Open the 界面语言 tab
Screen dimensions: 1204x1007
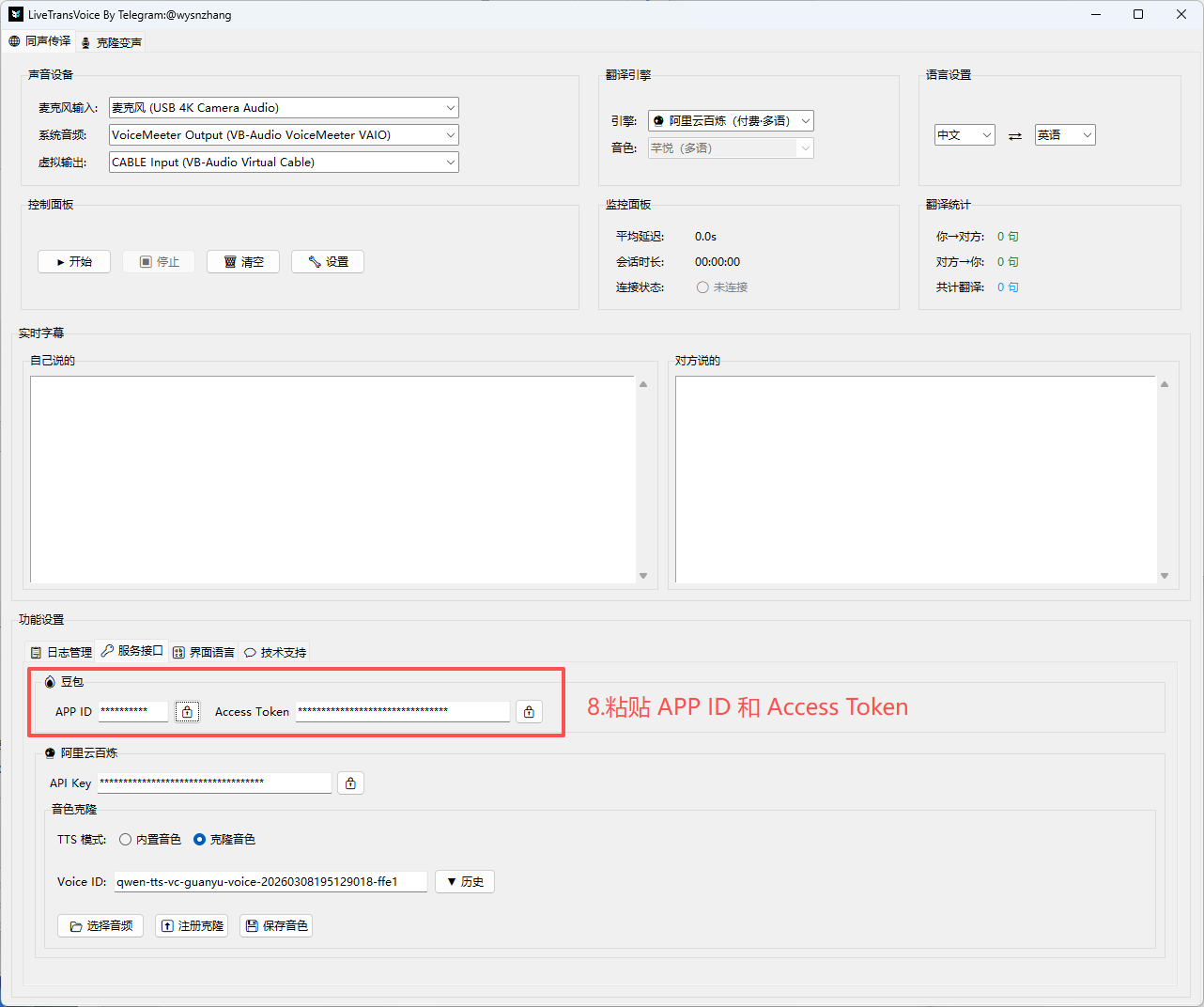204,652
